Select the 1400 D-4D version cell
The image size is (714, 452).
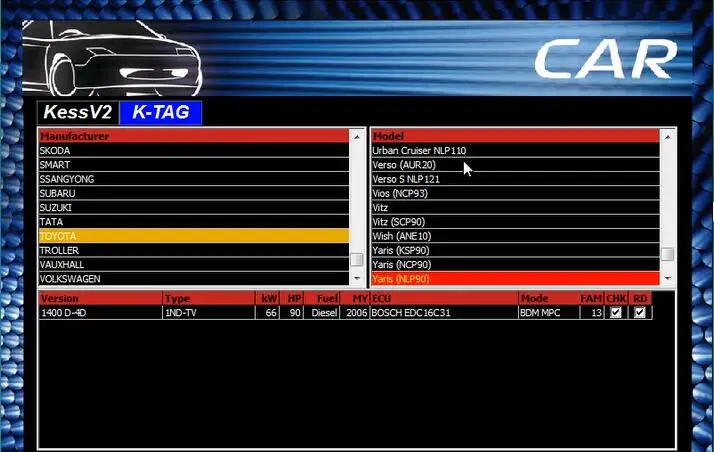(x=101, y=313)
